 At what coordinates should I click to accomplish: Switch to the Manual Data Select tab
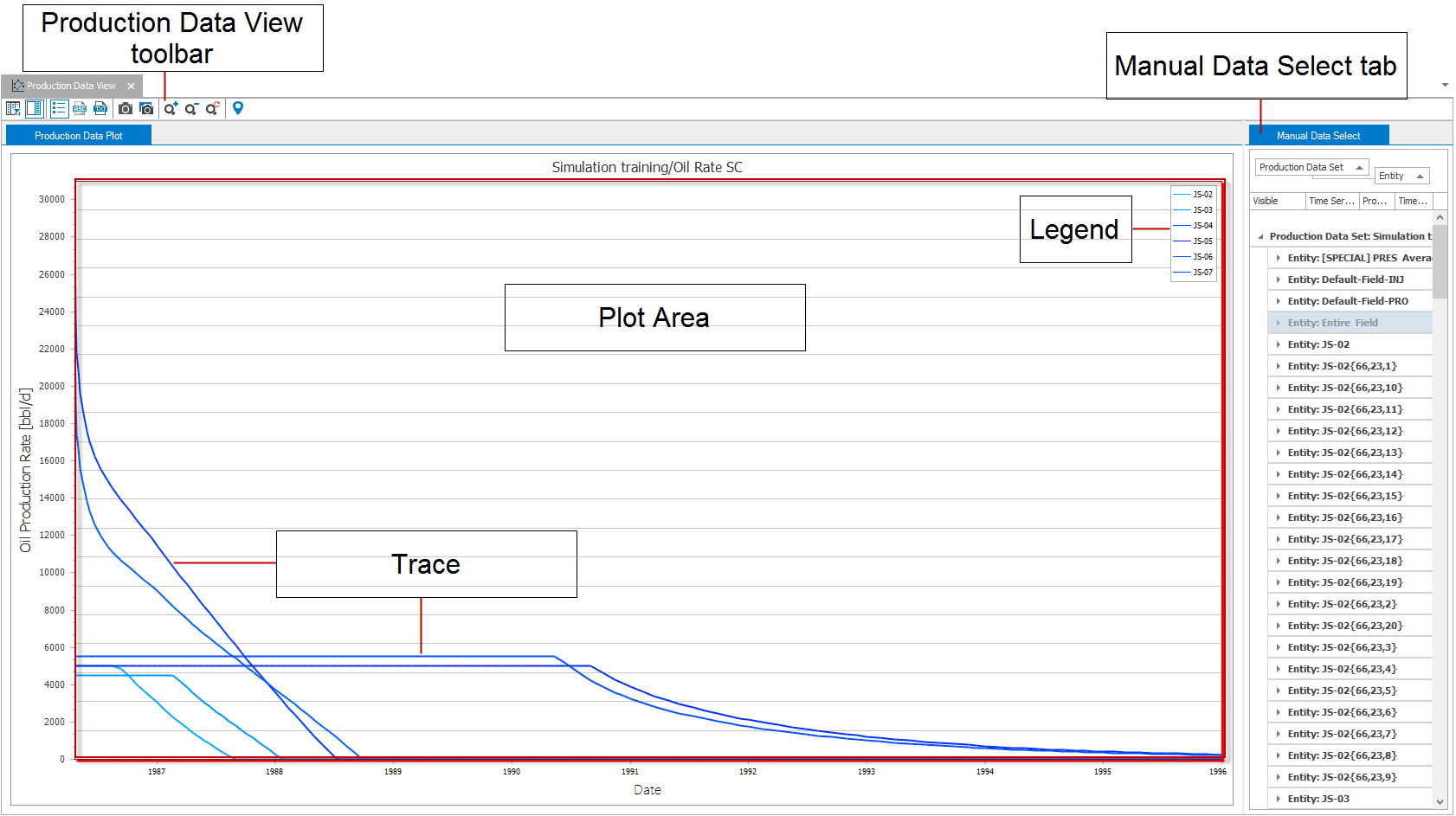point(1317,136)
